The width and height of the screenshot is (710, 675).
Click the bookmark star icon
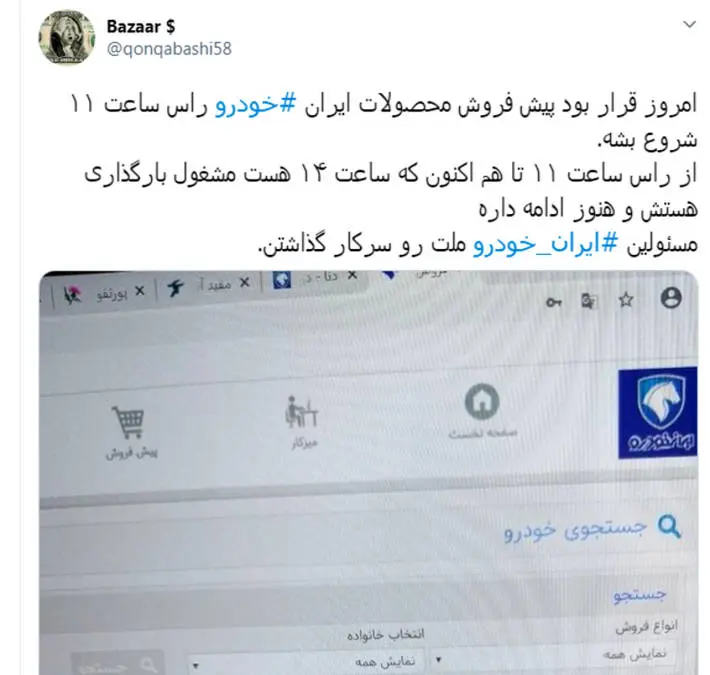(x=626, y=300)
